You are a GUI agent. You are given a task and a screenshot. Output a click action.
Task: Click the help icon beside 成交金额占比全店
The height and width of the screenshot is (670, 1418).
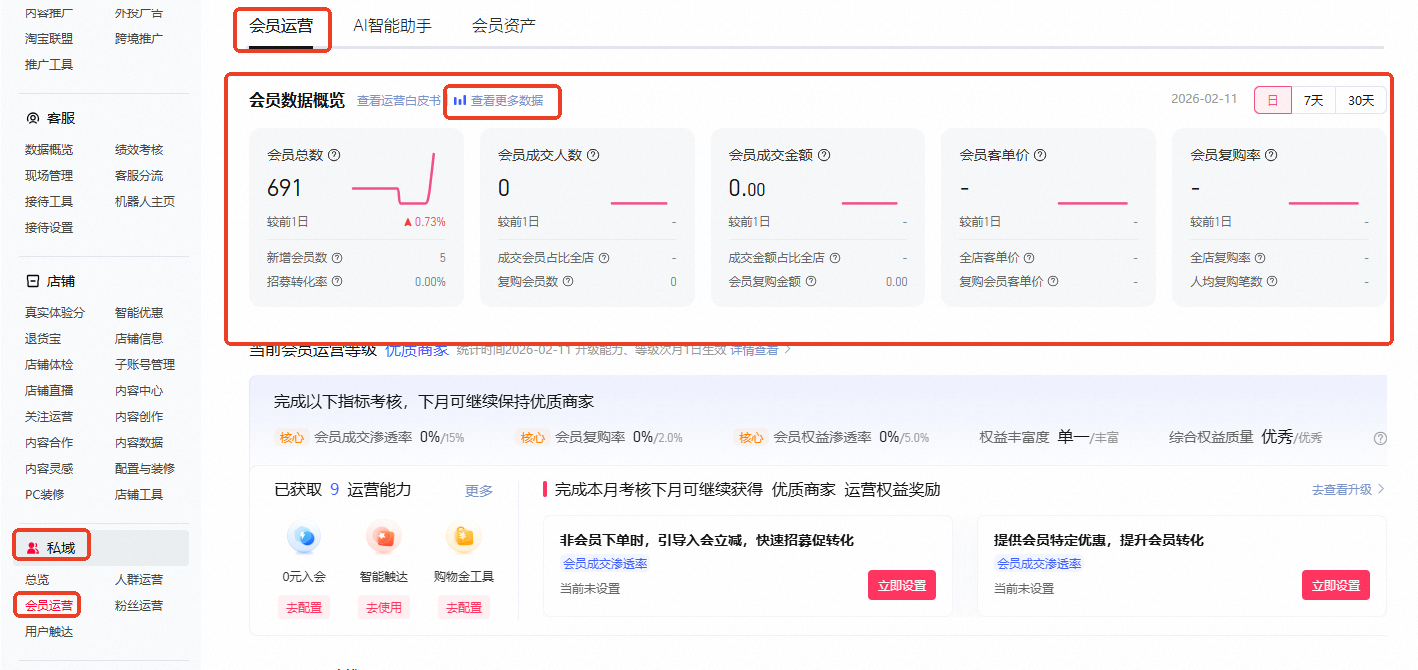(x=835, y=258)
